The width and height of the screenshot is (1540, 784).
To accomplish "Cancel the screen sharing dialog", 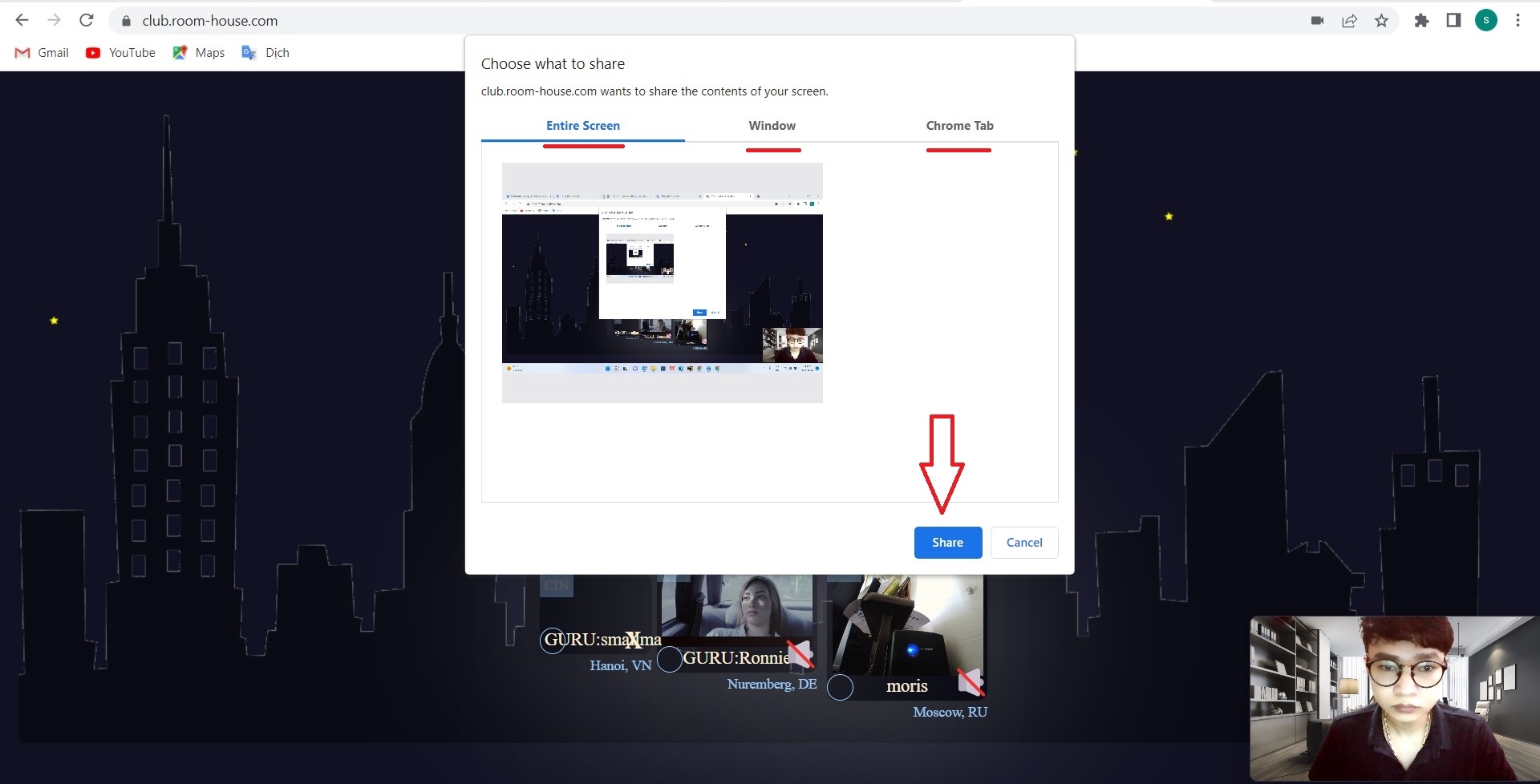I will click(1024, 543).
